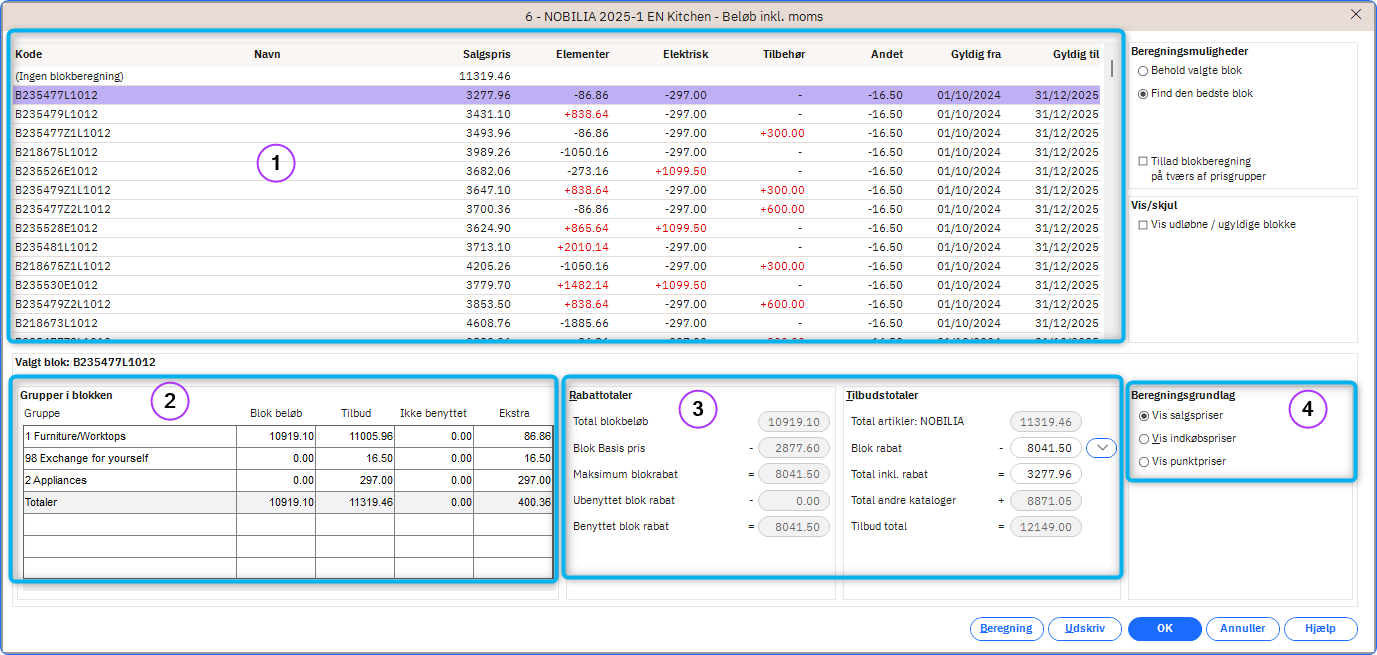
Task: Check 'Vis udløbne / ugyldige blokke'
Action: coord(1143,225)
